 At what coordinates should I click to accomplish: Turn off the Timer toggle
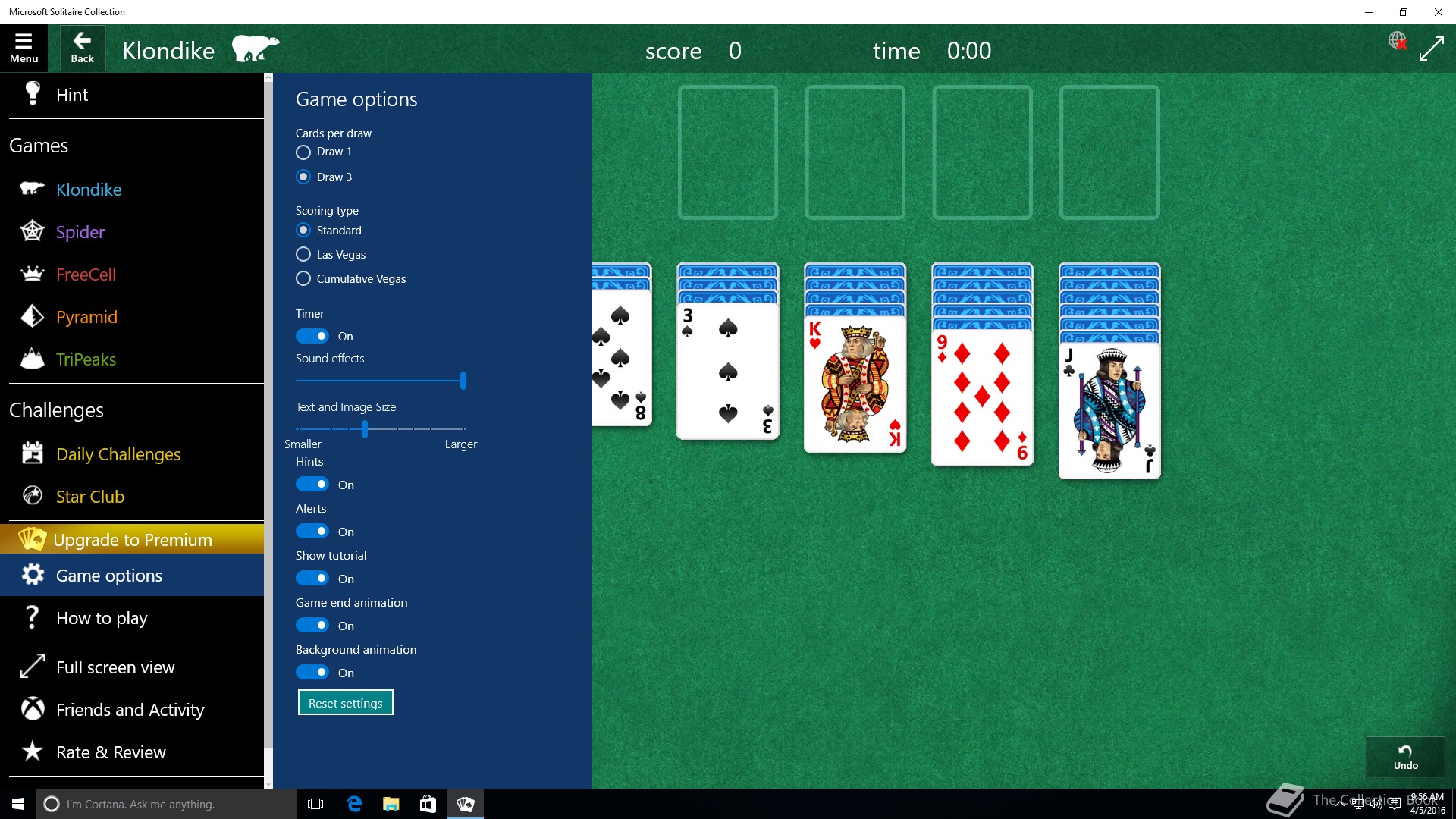coord(312,336)
